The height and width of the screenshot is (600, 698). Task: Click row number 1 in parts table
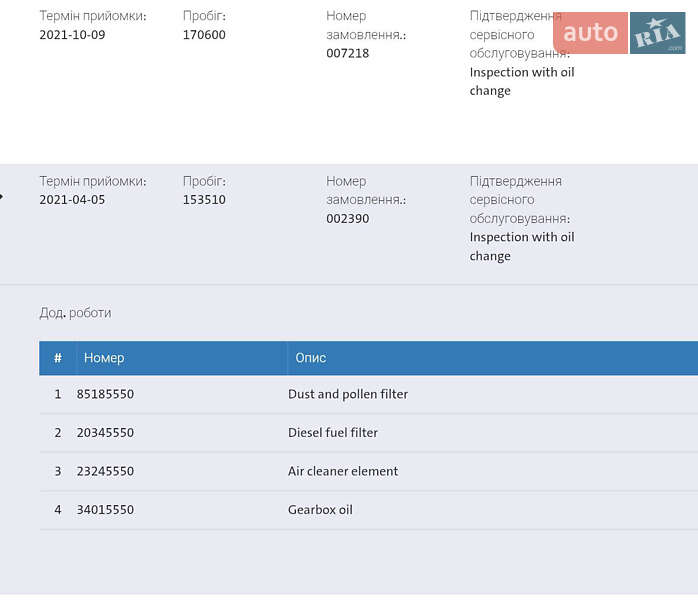[58, 394]
